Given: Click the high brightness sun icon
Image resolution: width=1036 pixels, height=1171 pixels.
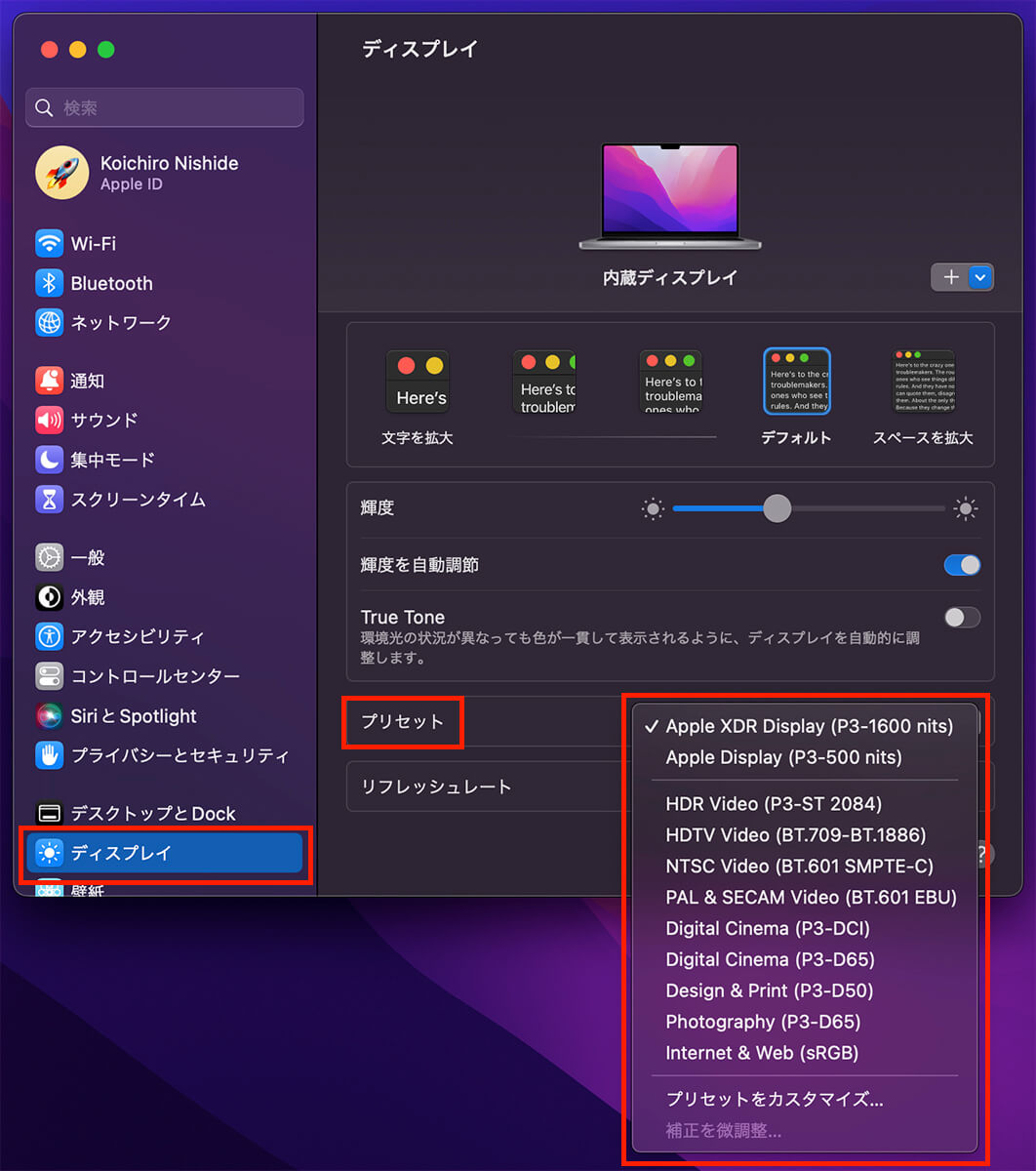Looking at the screenshot, I should point(966,508).
